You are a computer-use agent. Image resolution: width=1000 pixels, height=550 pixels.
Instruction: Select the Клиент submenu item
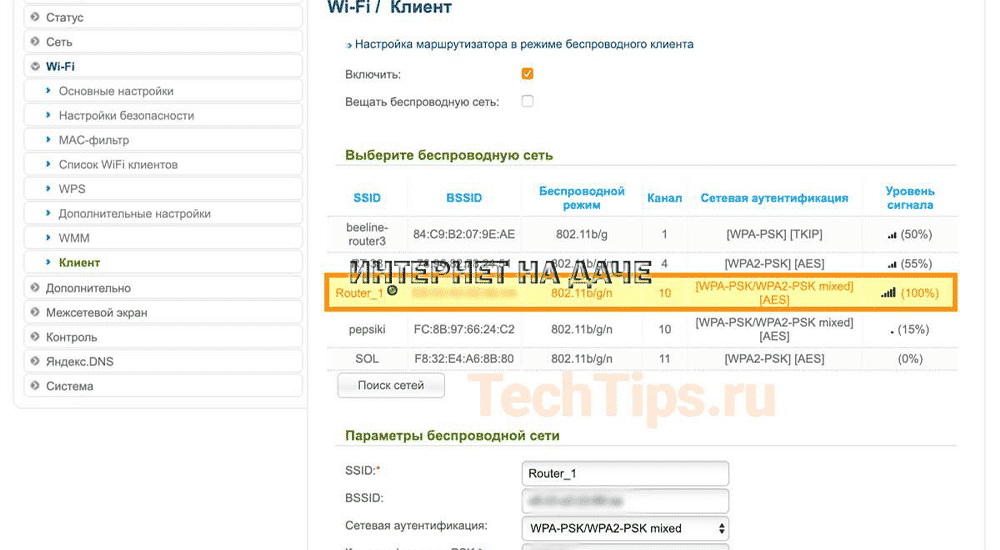point(163,262)
